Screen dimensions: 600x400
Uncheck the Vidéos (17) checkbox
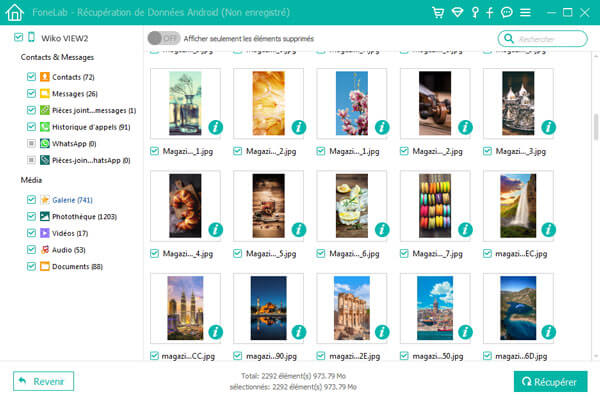[x=31, y=233]
